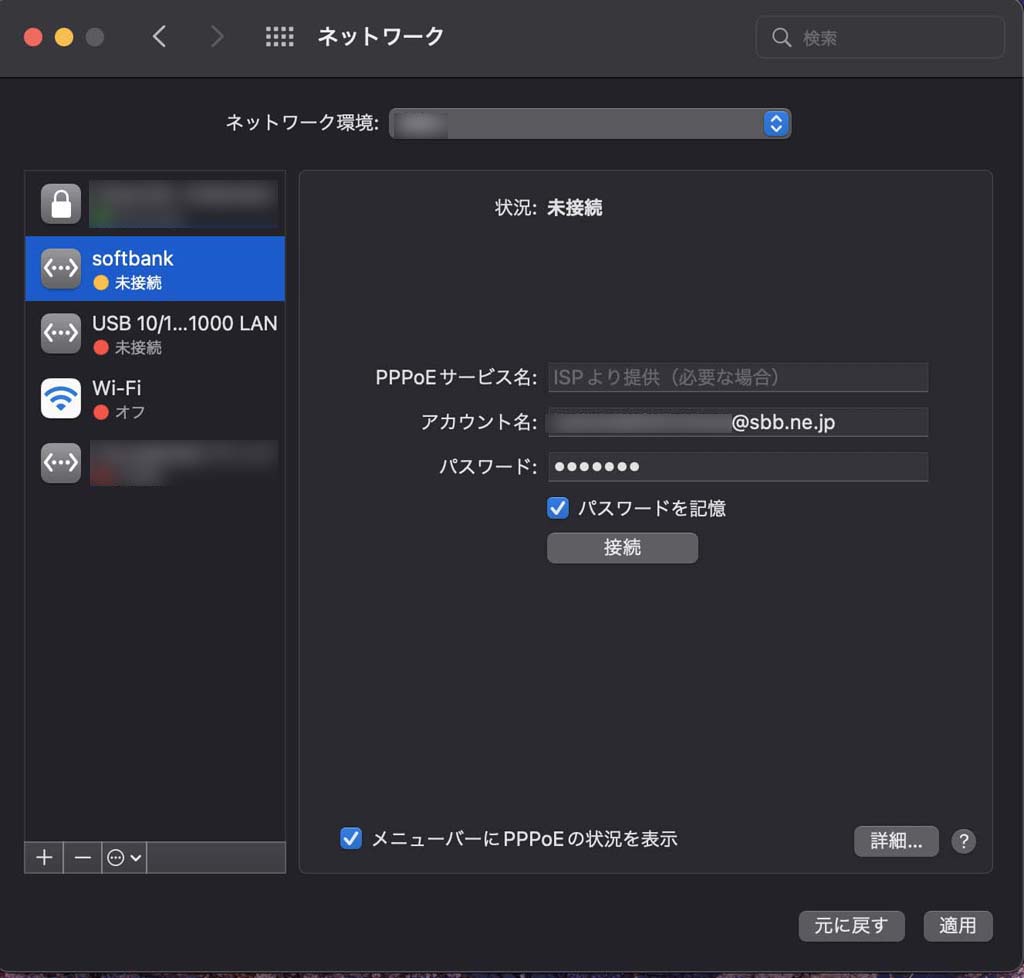Click the plus button to add a service
The width and height of the screenshot is (1024, 978).
tap(44, 858)
